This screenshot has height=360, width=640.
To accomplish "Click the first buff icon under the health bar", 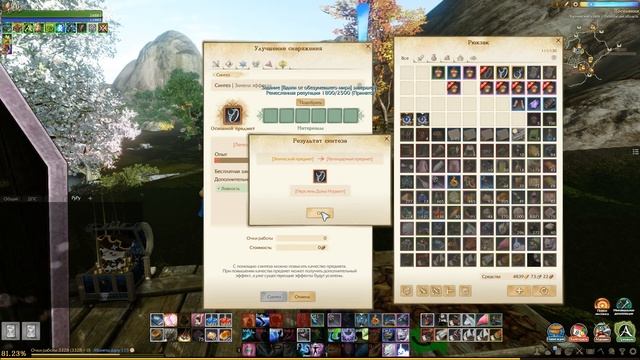I will tap(7, 28).
